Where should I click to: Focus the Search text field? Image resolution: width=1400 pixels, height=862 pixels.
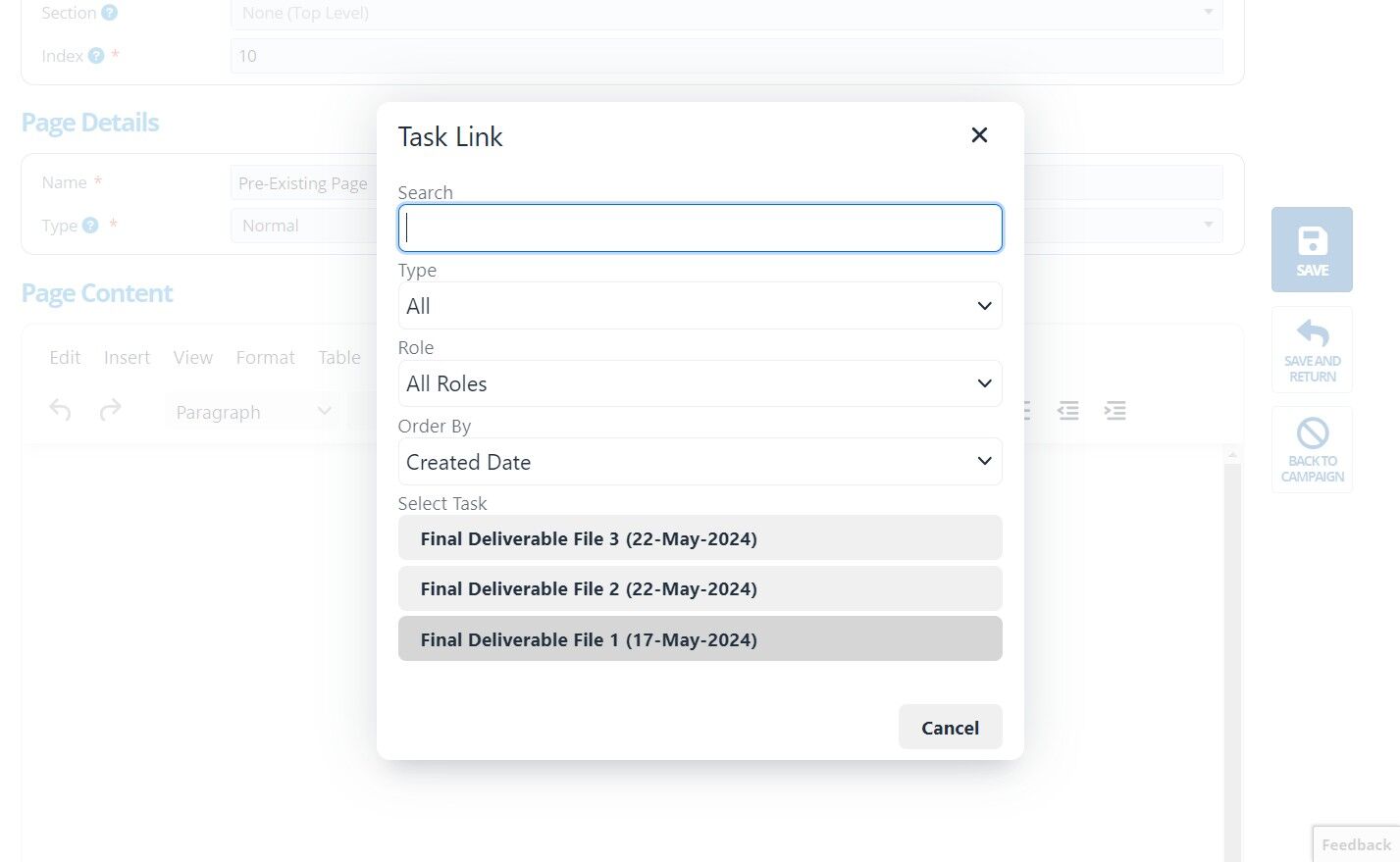(700, 228)
